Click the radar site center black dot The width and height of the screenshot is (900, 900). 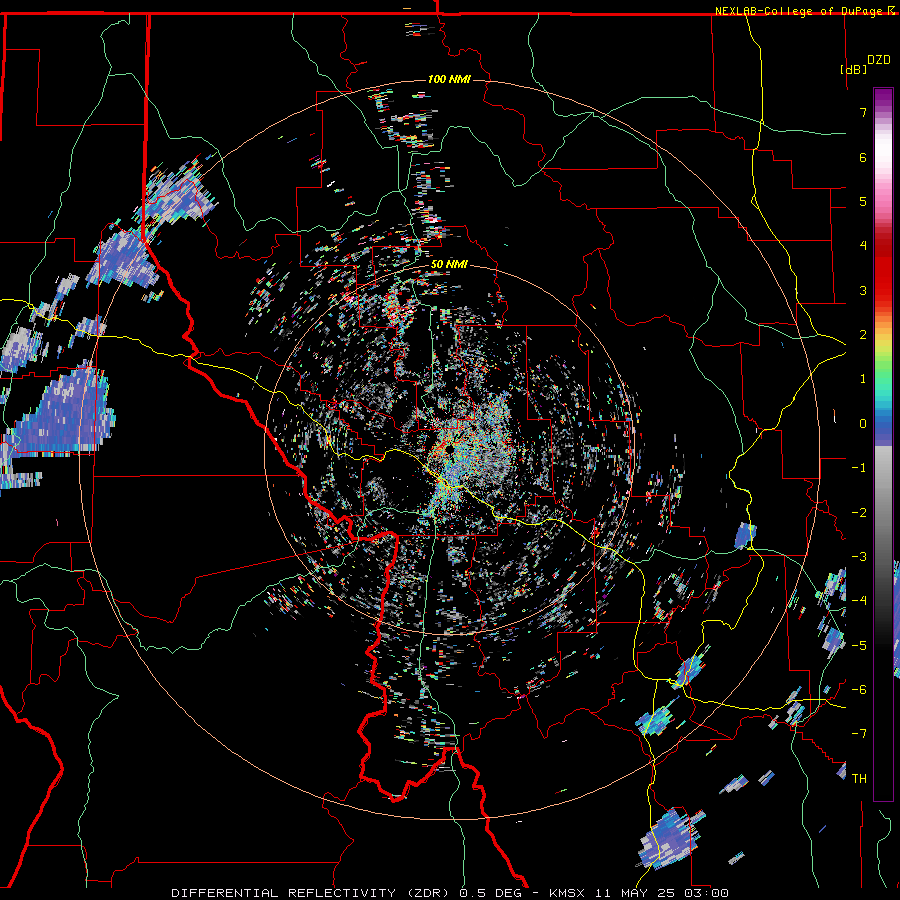[x=449, y=449]
